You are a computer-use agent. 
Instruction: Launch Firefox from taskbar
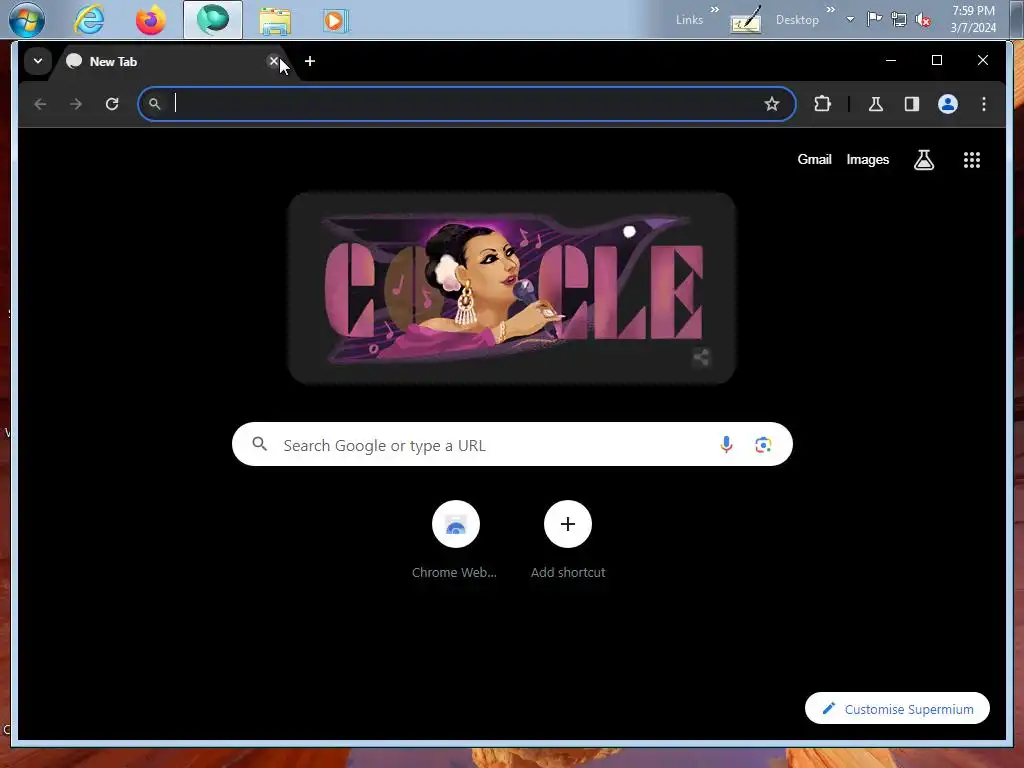[150, 20]
